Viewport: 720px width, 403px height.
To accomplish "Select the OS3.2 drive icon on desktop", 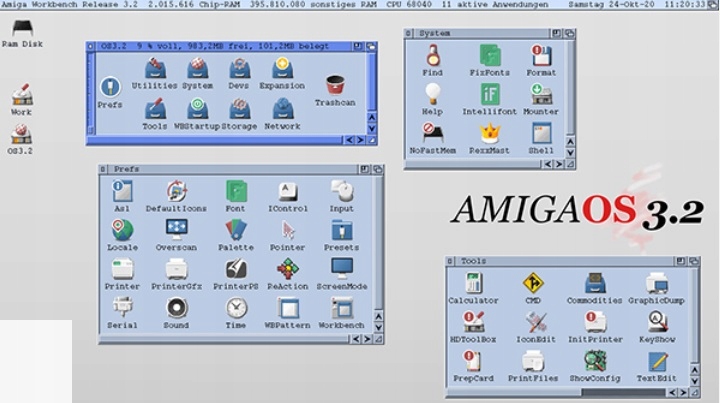I will click(21, 134).
